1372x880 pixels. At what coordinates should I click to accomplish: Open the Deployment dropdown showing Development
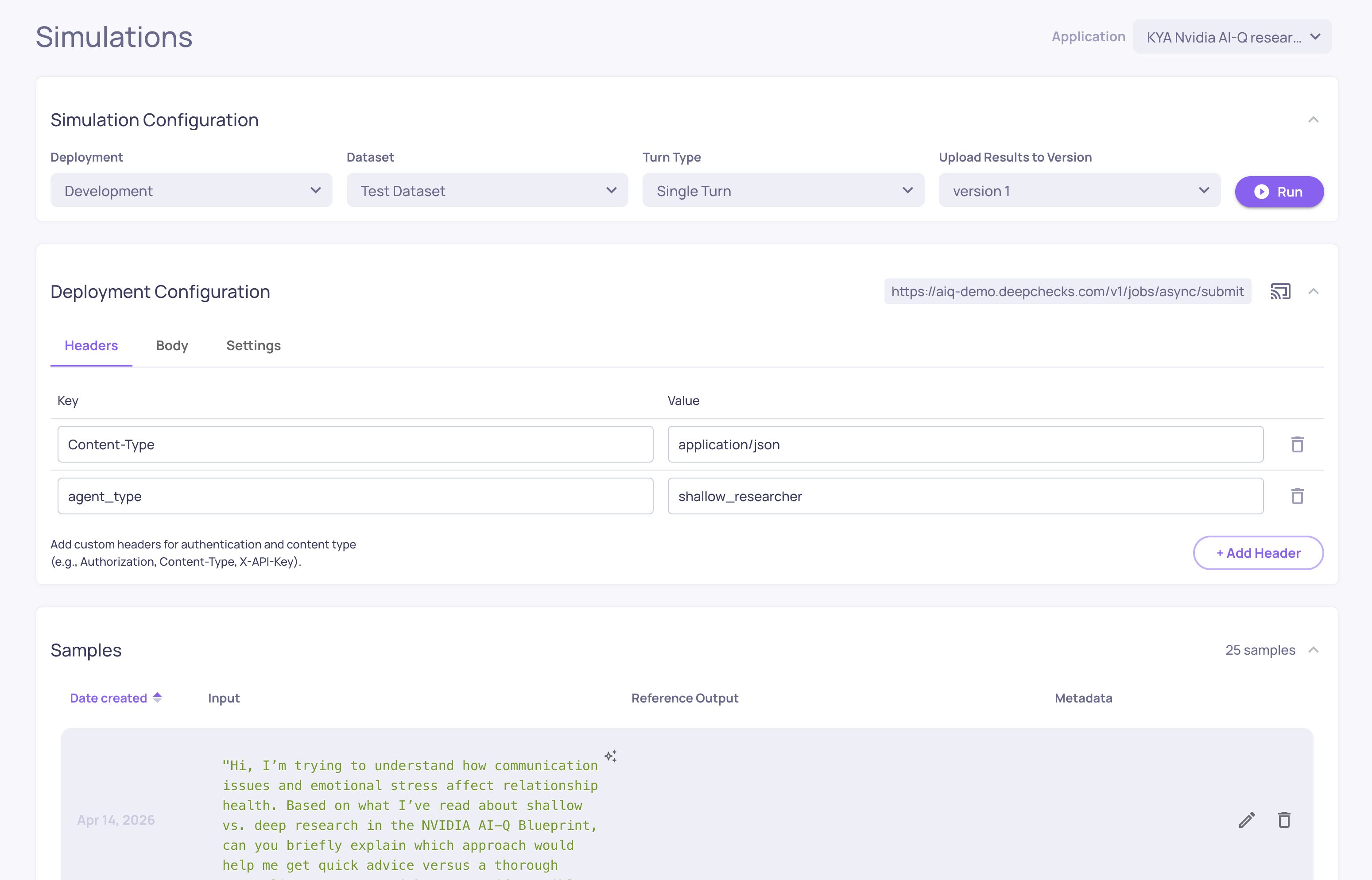click(x=191, y=190)
